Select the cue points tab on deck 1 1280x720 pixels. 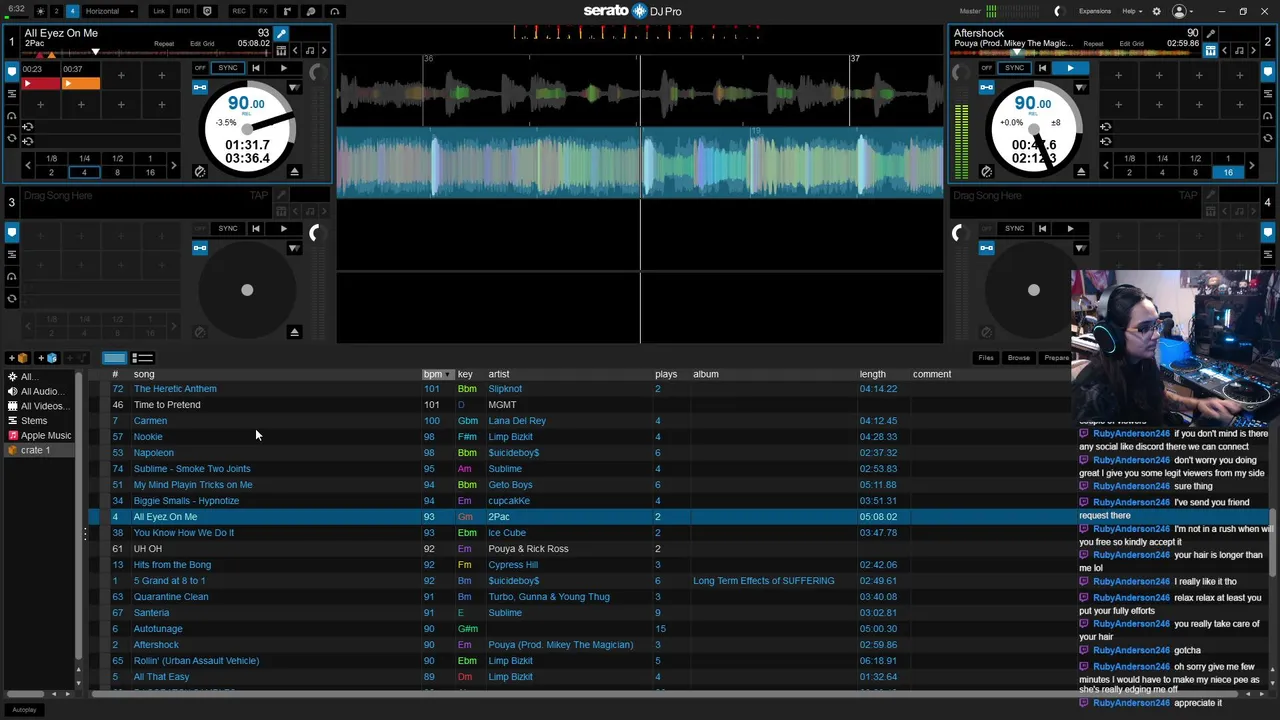[x=12, y=72]
